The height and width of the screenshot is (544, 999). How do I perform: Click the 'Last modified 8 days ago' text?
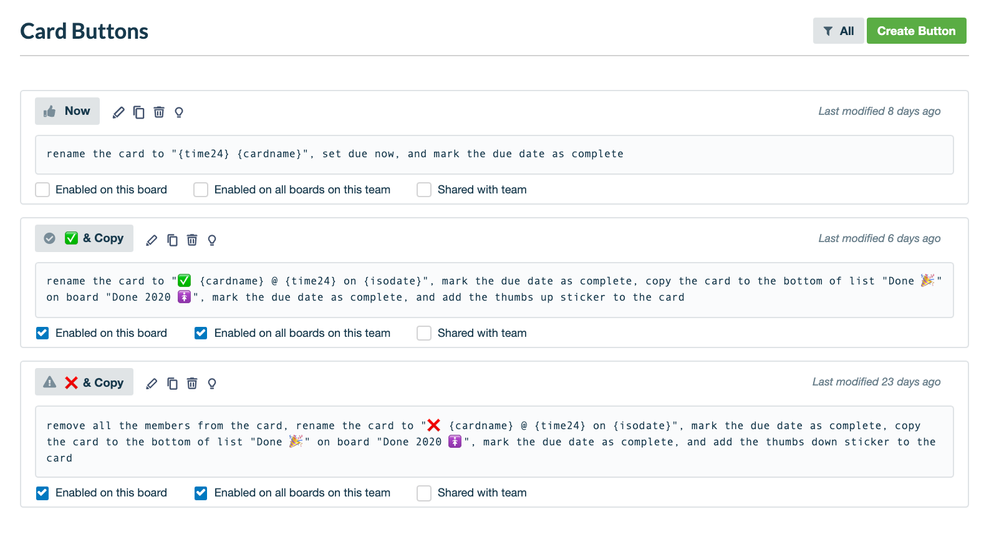[x=879, y=111]
